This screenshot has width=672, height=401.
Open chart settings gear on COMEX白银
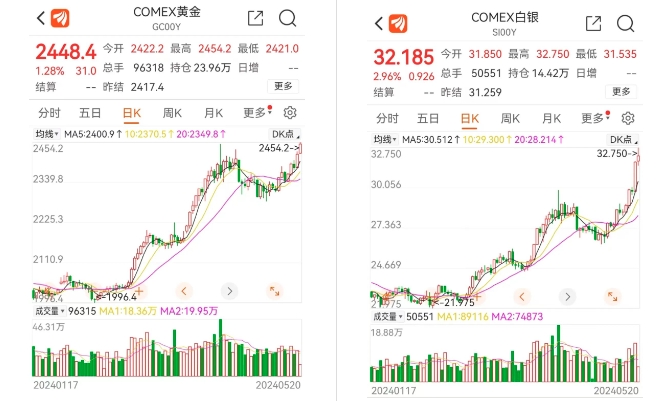[628, 118]
